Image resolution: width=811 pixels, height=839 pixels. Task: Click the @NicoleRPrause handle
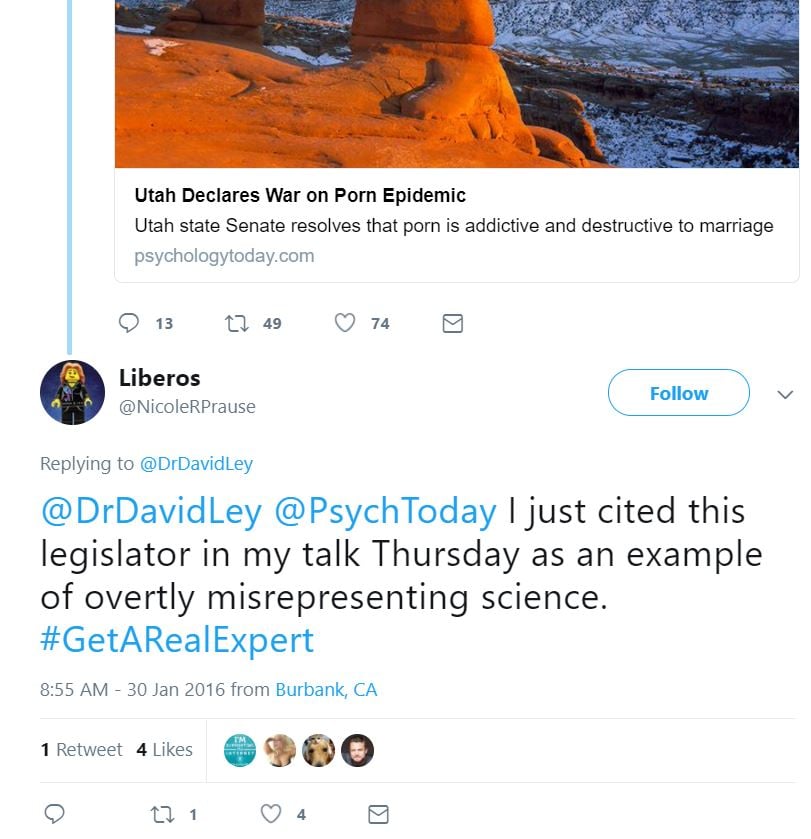(187, 406)
